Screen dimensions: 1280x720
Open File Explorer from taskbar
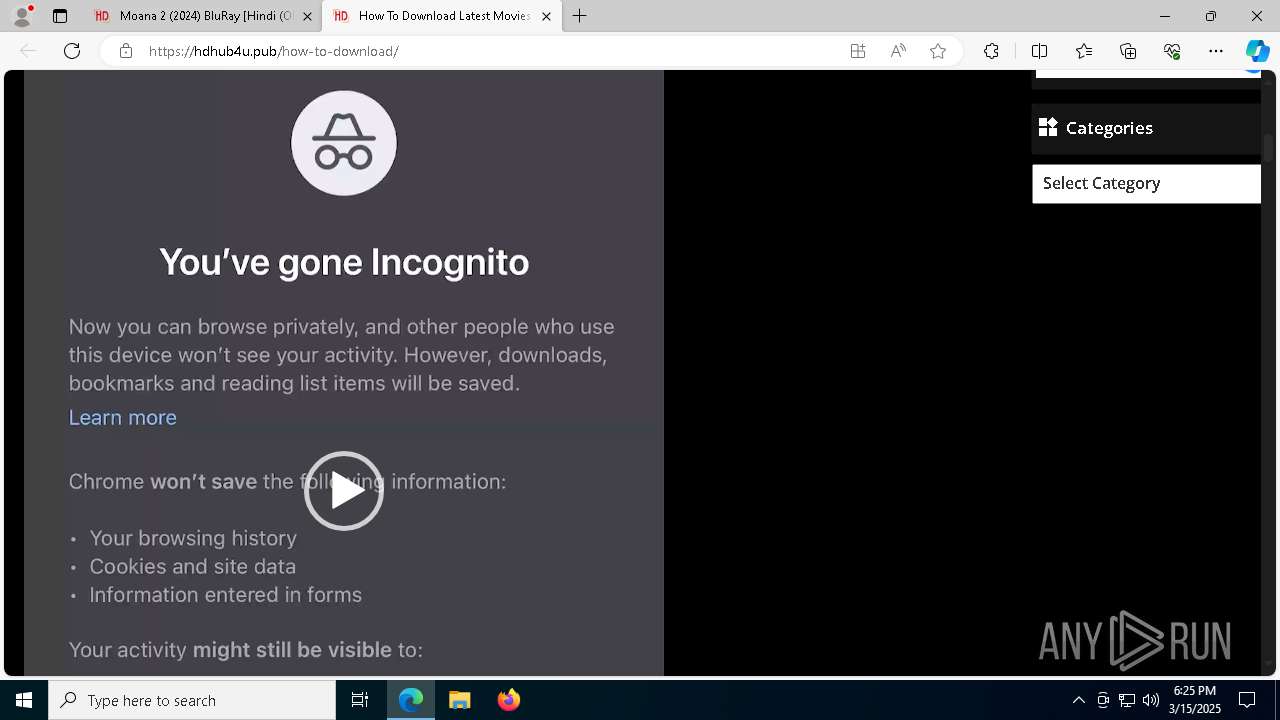(x=460, y=700)
